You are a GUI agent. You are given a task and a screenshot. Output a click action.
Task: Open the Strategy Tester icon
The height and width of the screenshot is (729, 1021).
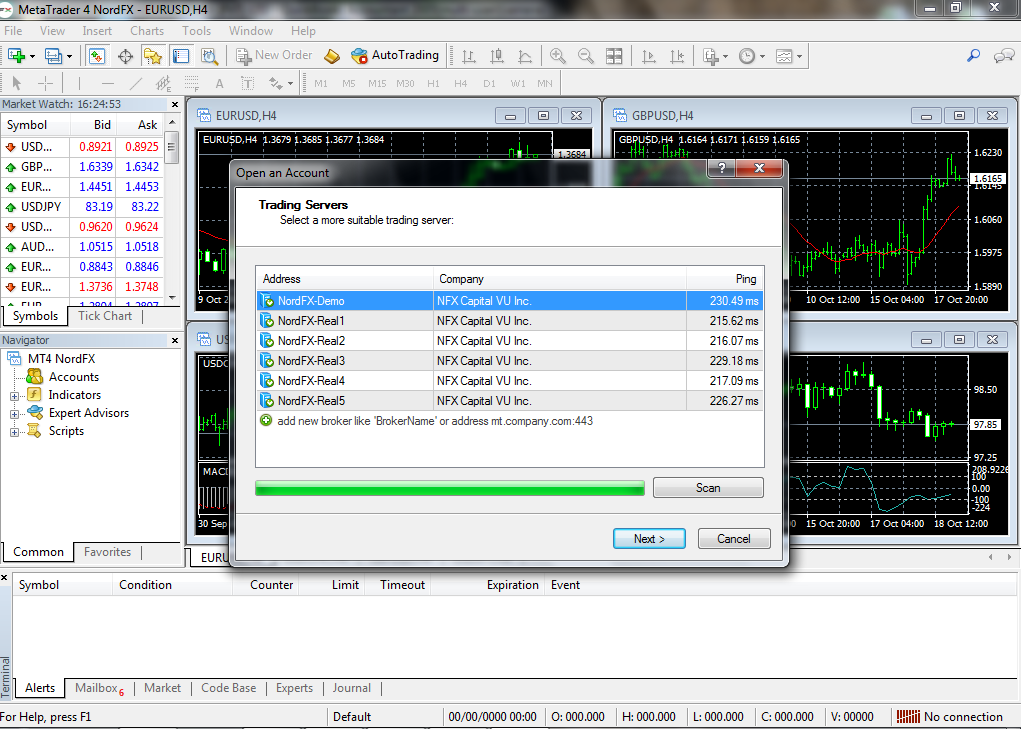coord(209,56)
